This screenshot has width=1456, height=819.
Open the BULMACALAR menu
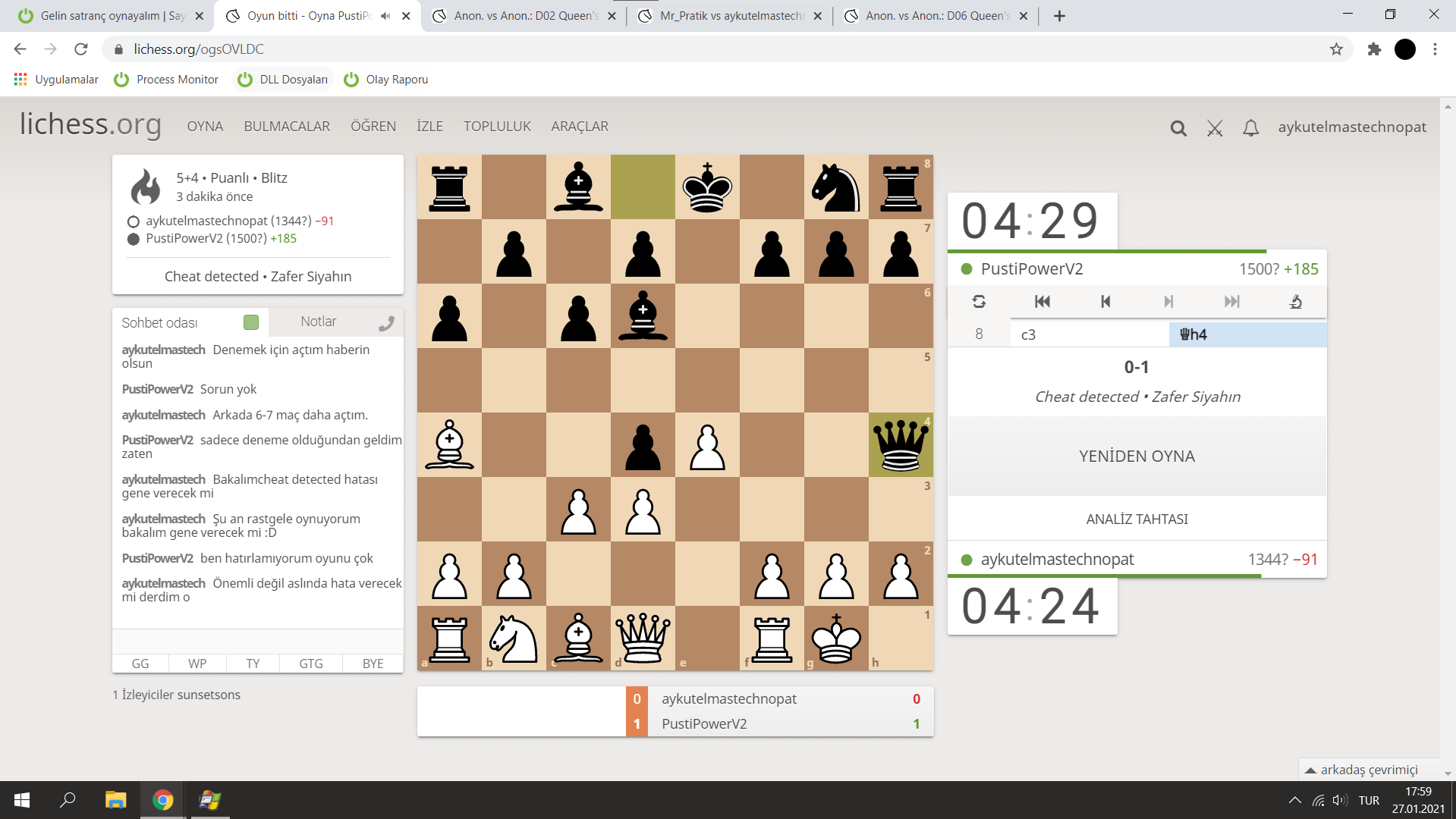287,127
